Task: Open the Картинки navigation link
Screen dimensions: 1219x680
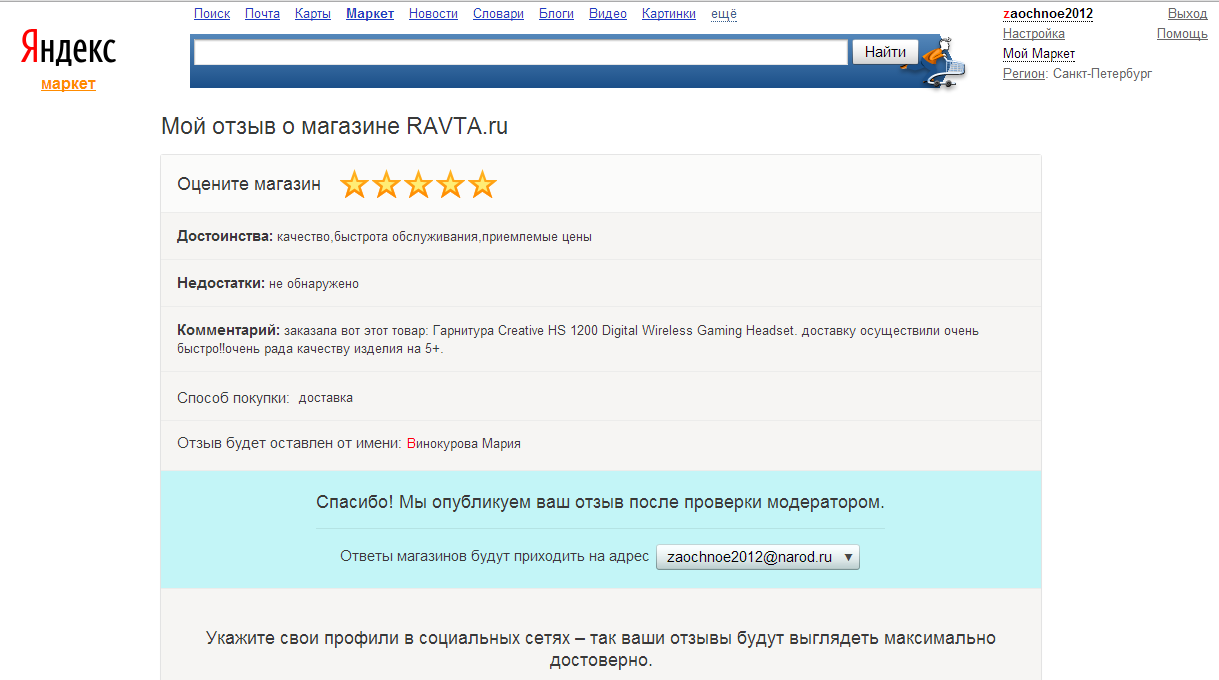Action: 669,14
